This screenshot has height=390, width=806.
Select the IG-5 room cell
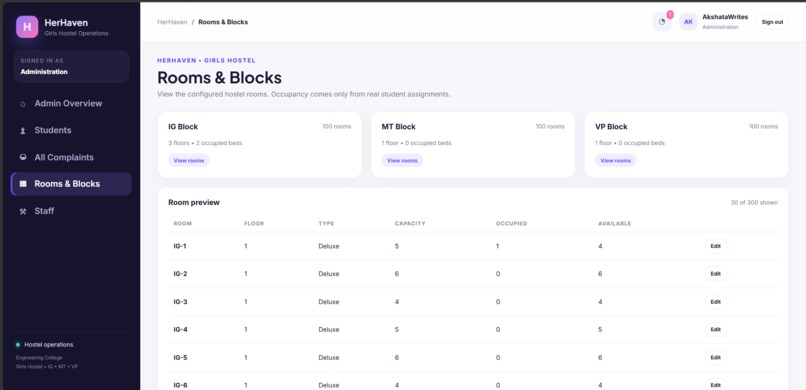(x=180, y=357)
